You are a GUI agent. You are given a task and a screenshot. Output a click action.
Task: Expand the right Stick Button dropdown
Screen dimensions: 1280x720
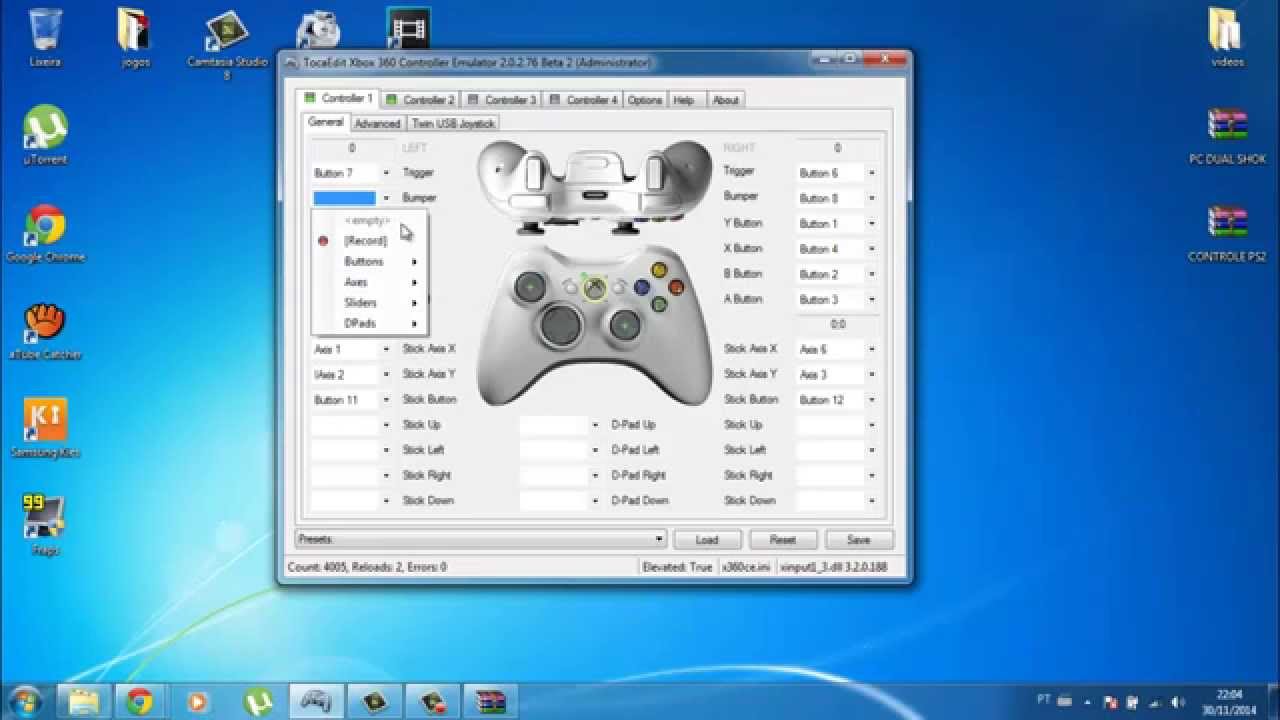871,399
